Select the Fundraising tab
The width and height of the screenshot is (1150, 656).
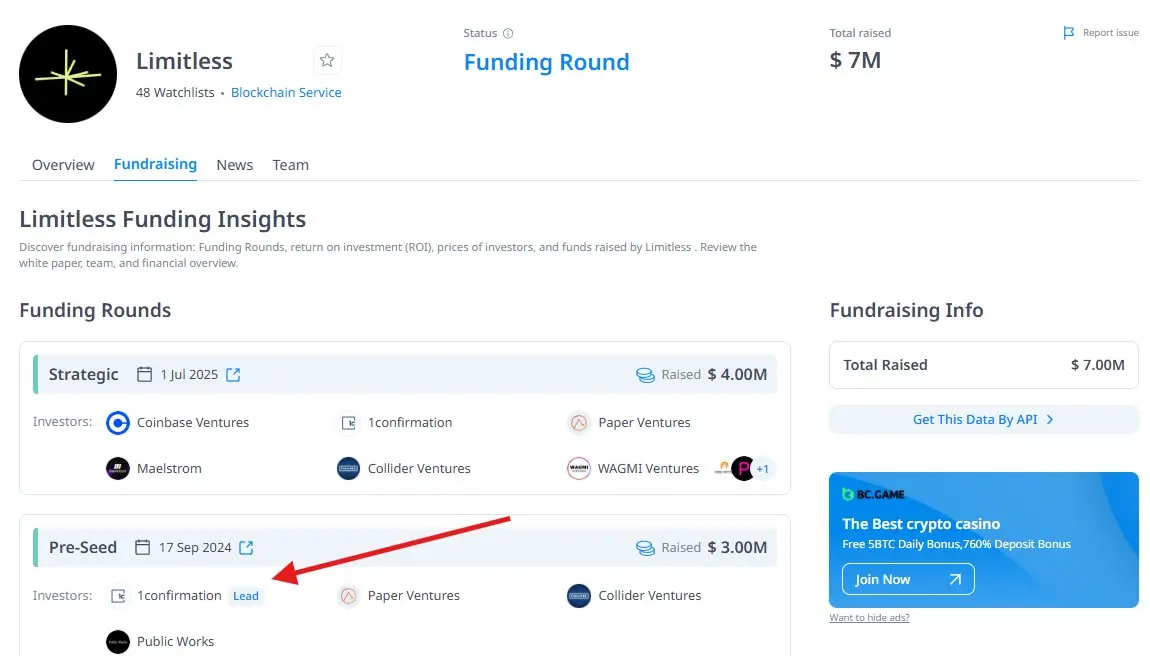tap(155, 164)
